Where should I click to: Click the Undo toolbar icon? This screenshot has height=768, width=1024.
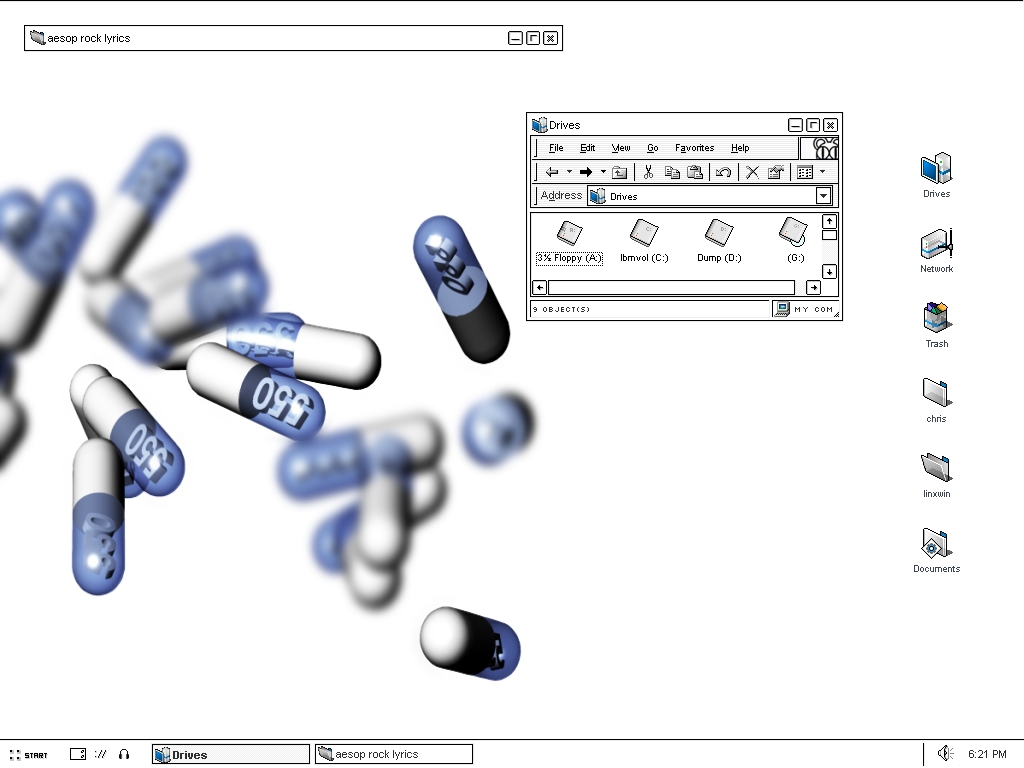pos(724,172)
